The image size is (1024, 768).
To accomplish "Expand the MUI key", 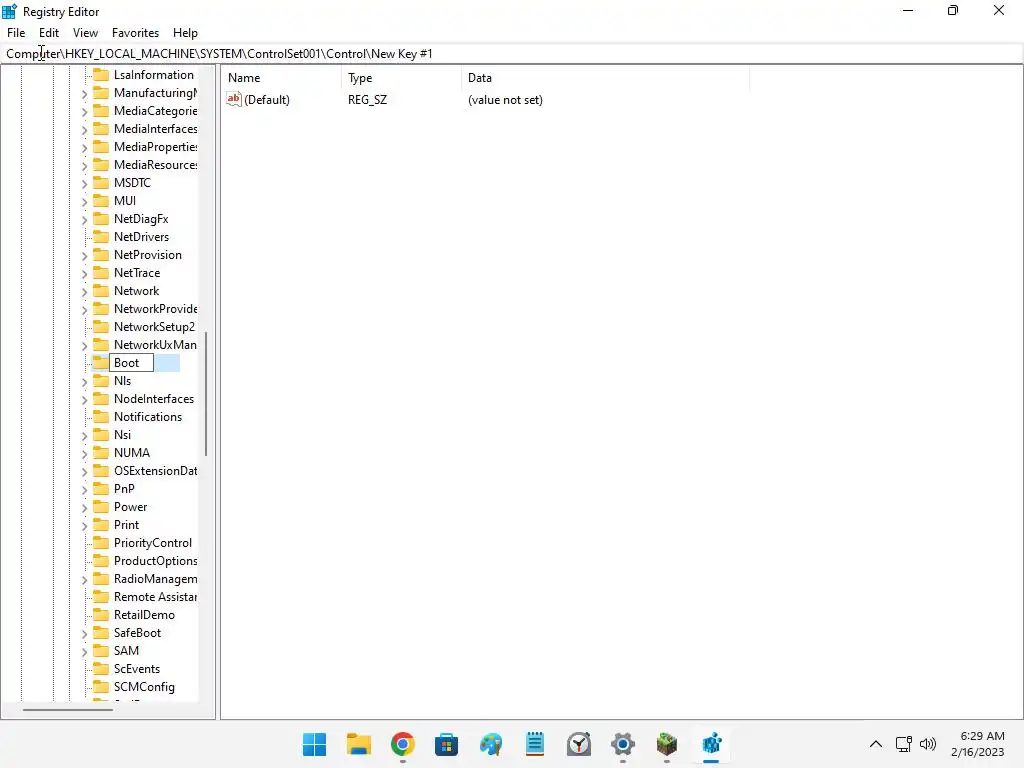I will point(84,201).
